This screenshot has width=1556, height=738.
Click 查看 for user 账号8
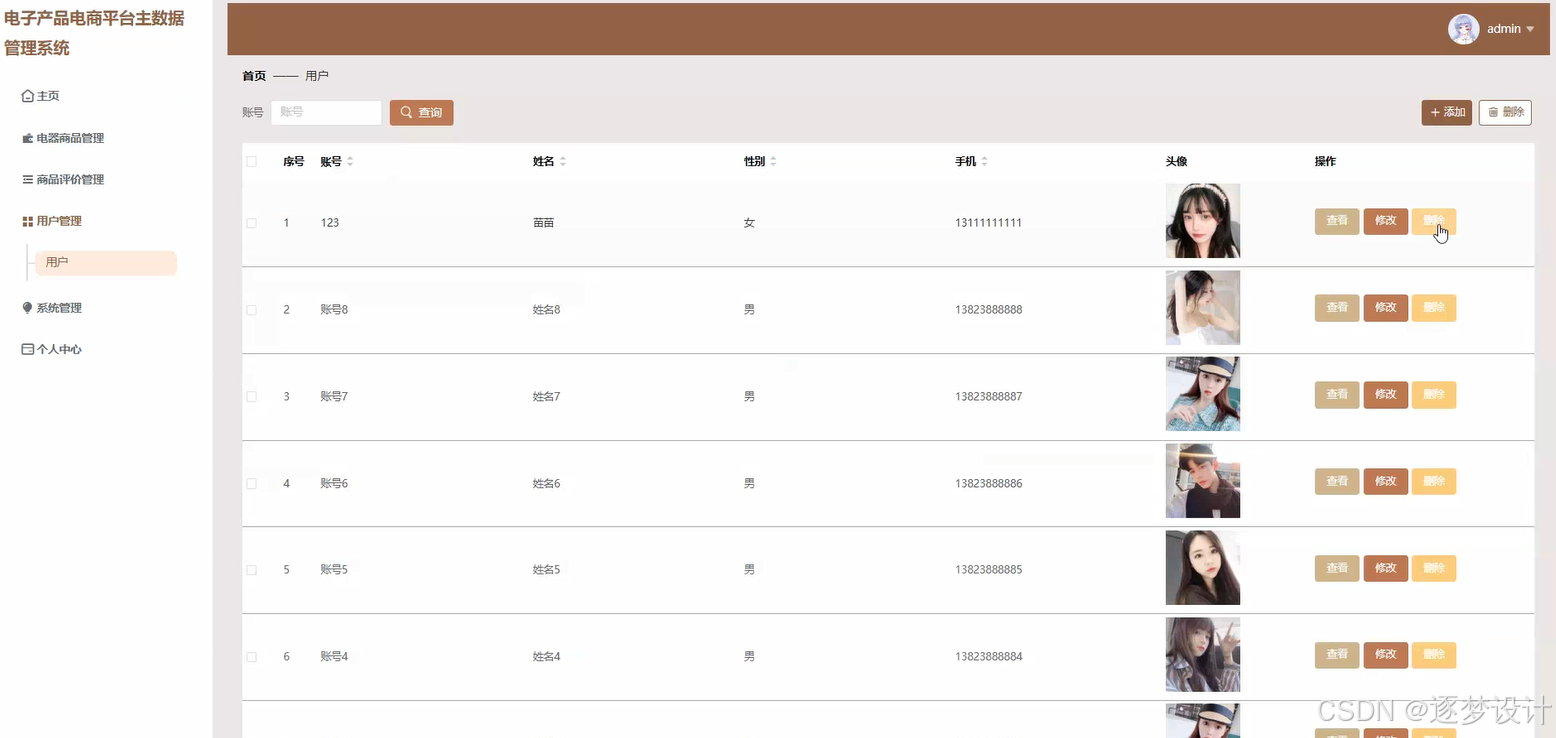click(x=1337, y=308)
